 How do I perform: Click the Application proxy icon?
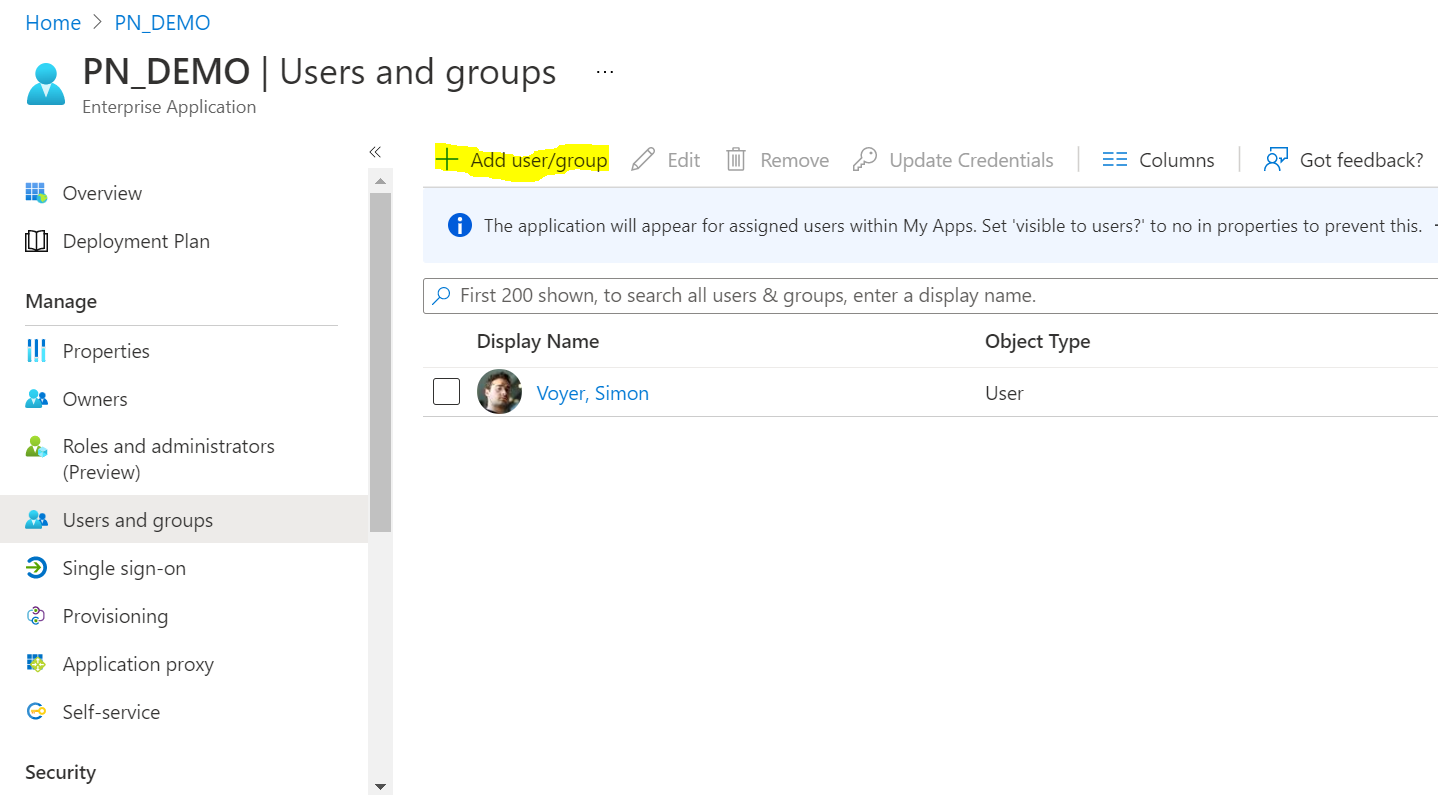coord(36,664)
